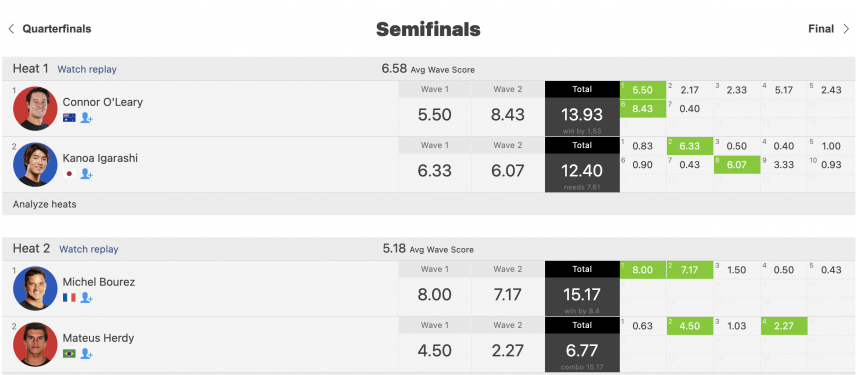Follow Connor O'Leary with the add-user icon

pos(86,117)
